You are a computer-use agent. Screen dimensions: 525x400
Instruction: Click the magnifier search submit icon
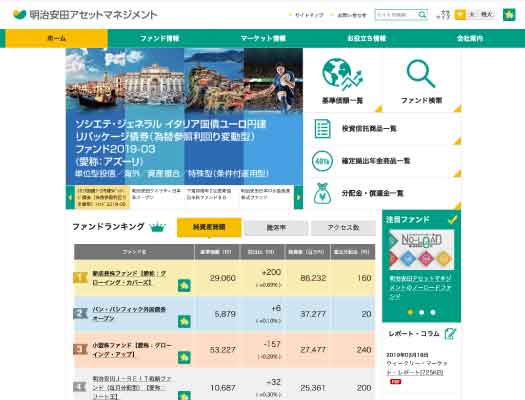point(422,15)
